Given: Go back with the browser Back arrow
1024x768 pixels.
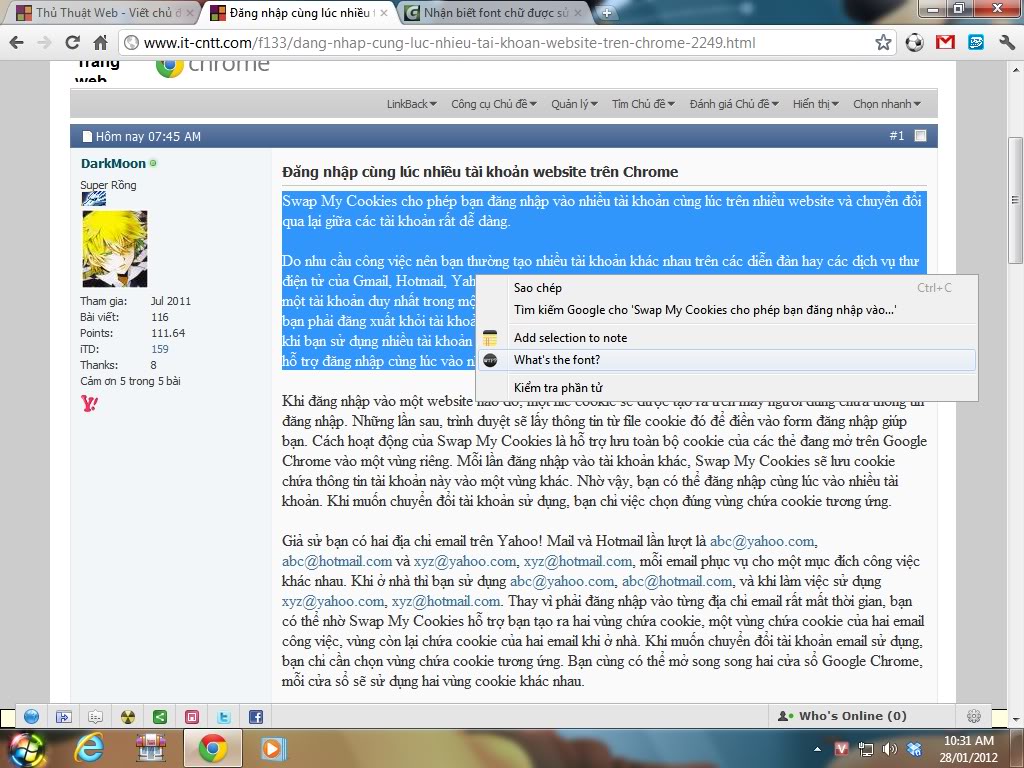Looking at the screenshot, I should [17, 43].
